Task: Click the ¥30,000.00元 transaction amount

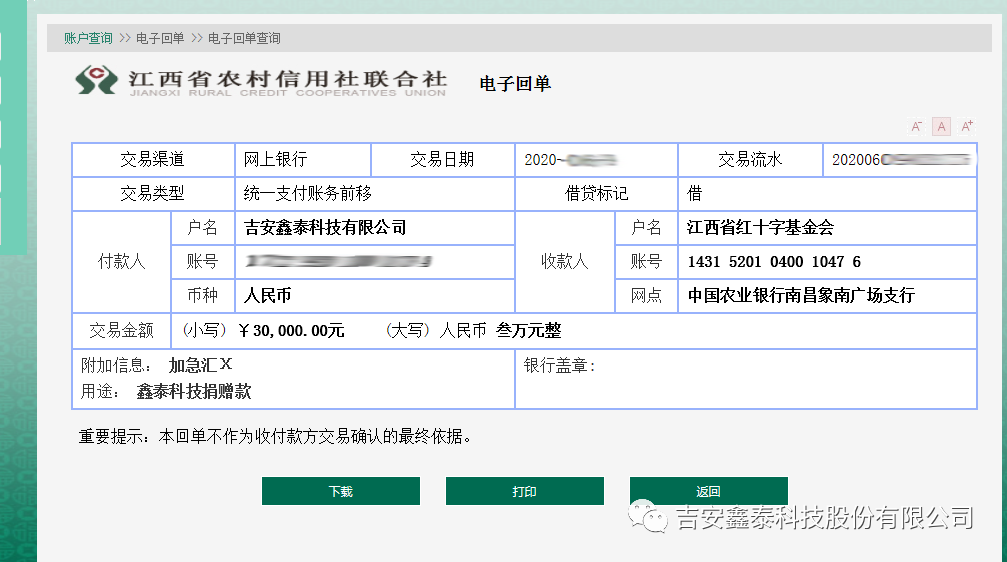Action: pos(291,331)
